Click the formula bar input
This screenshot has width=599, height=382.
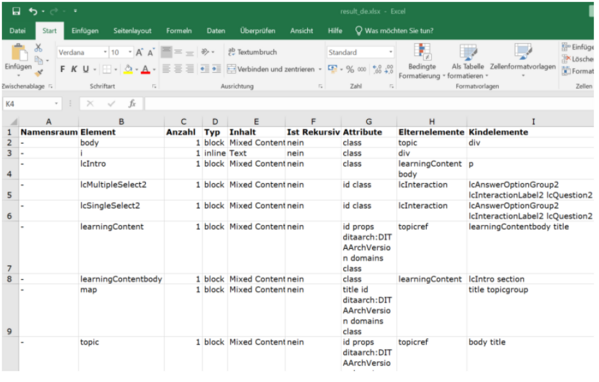pyautogui.click(x=369, y=104)
